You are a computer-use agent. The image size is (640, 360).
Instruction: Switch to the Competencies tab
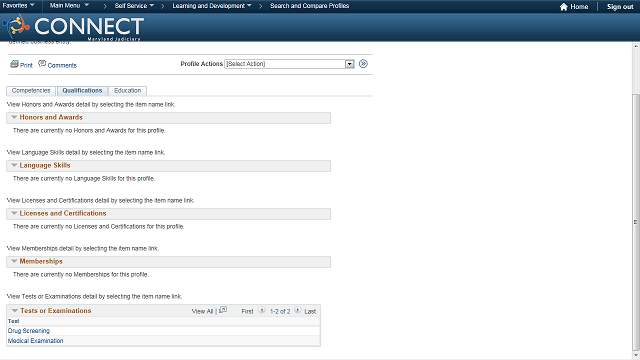coord(31,91)
